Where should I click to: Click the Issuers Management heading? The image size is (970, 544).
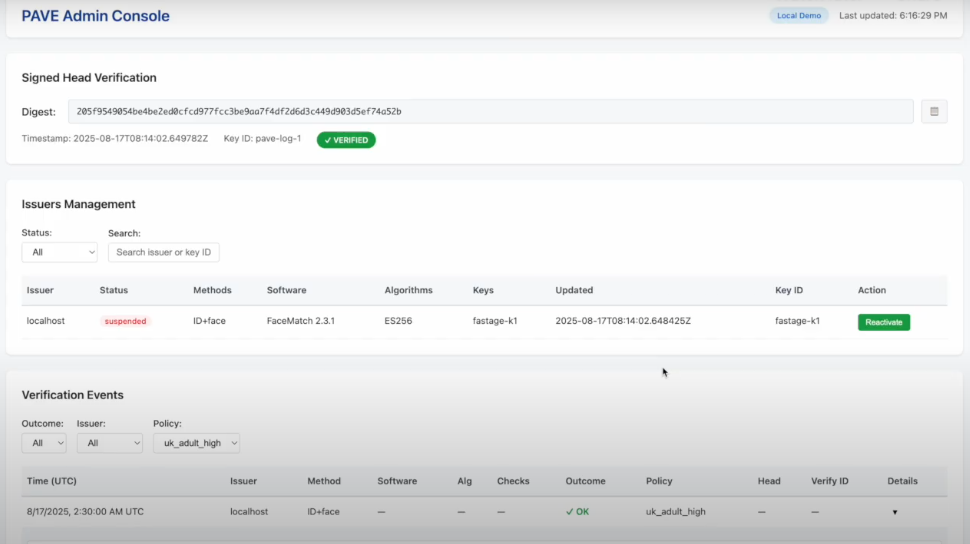(x=79, y=204)
